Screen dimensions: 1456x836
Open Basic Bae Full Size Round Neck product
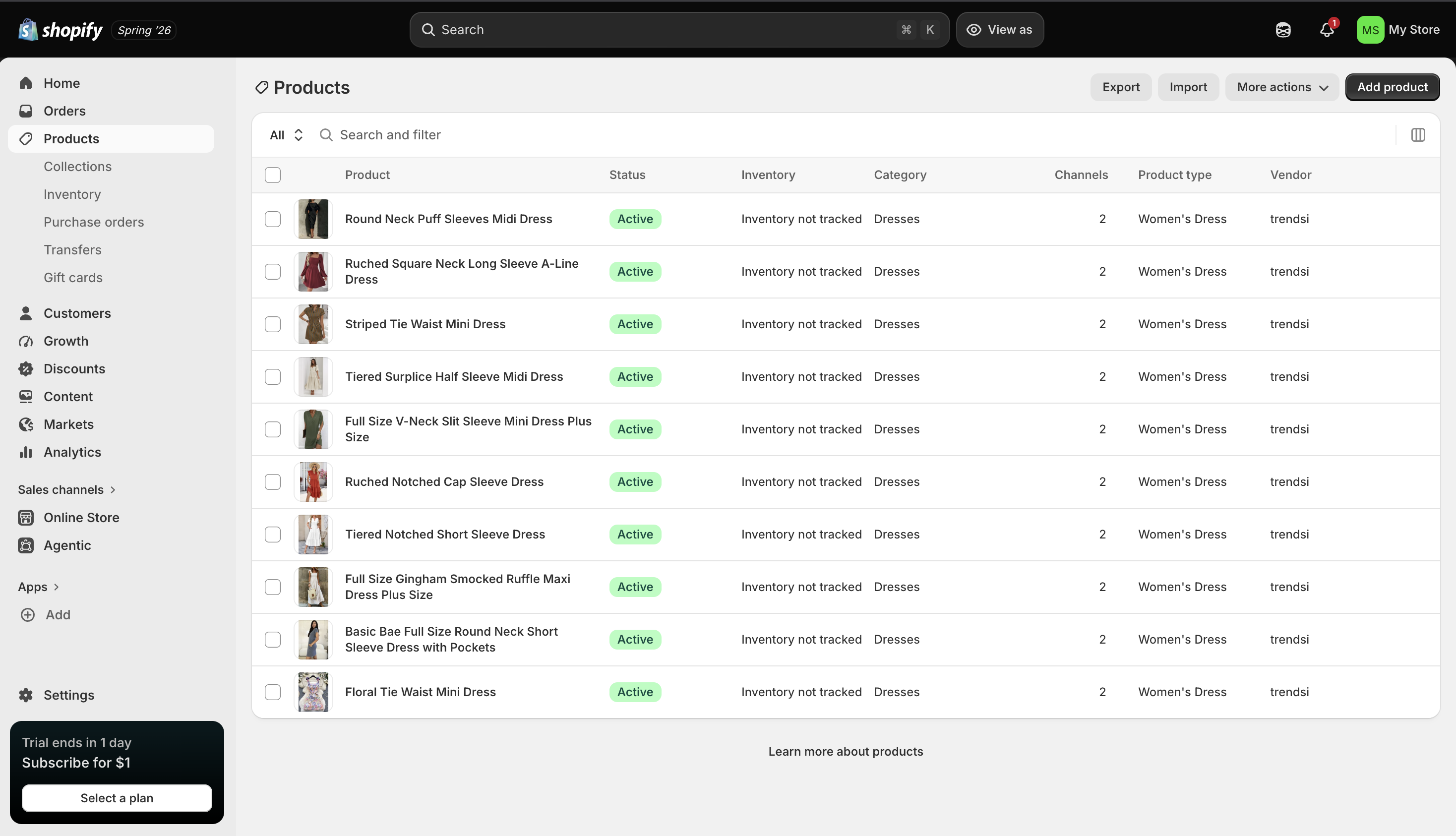(x=451, y=639)
